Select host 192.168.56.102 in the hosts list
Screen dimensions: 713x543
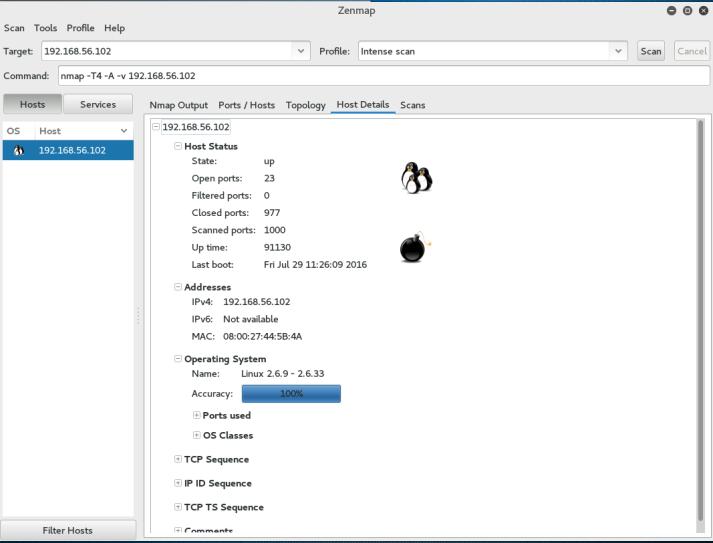pyautogui.click(x=68, y=150)
